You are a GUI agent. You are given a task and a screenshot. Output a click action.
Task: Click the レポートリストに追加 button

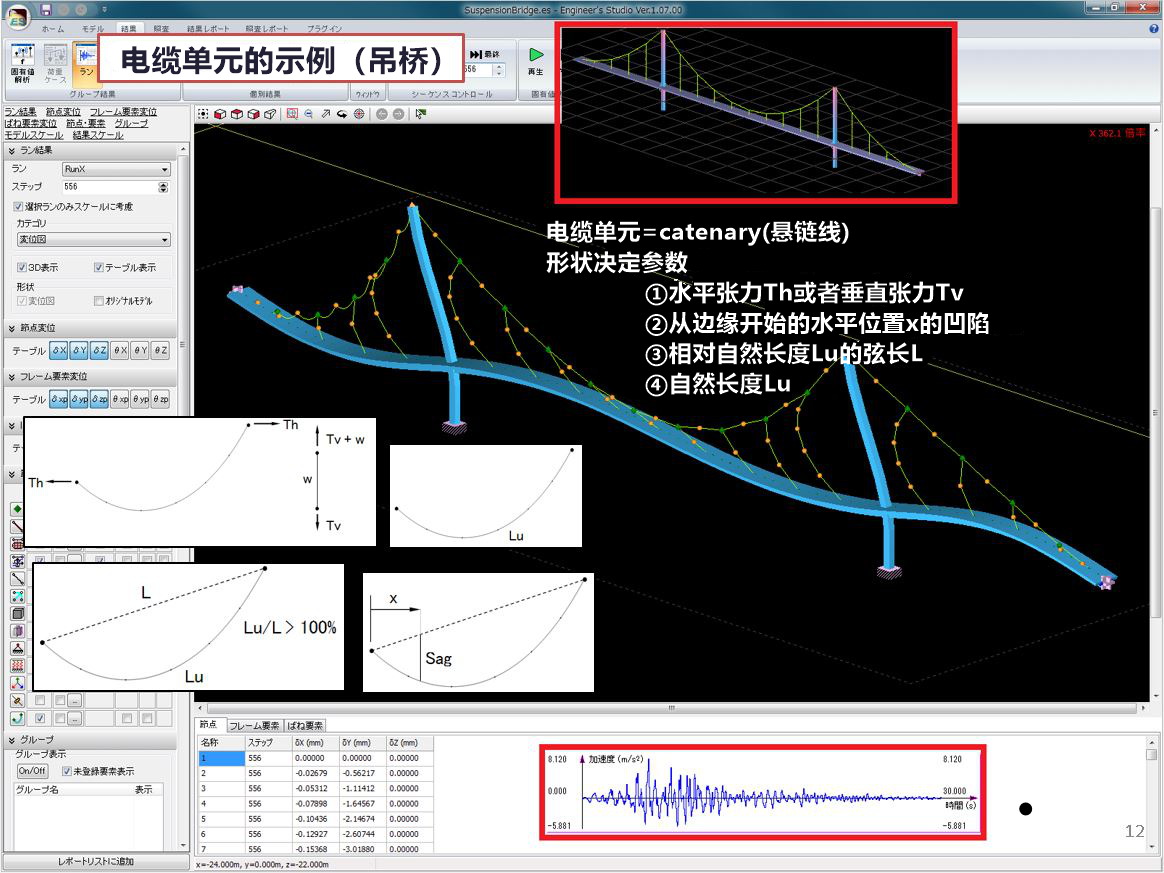click(96, 862)
